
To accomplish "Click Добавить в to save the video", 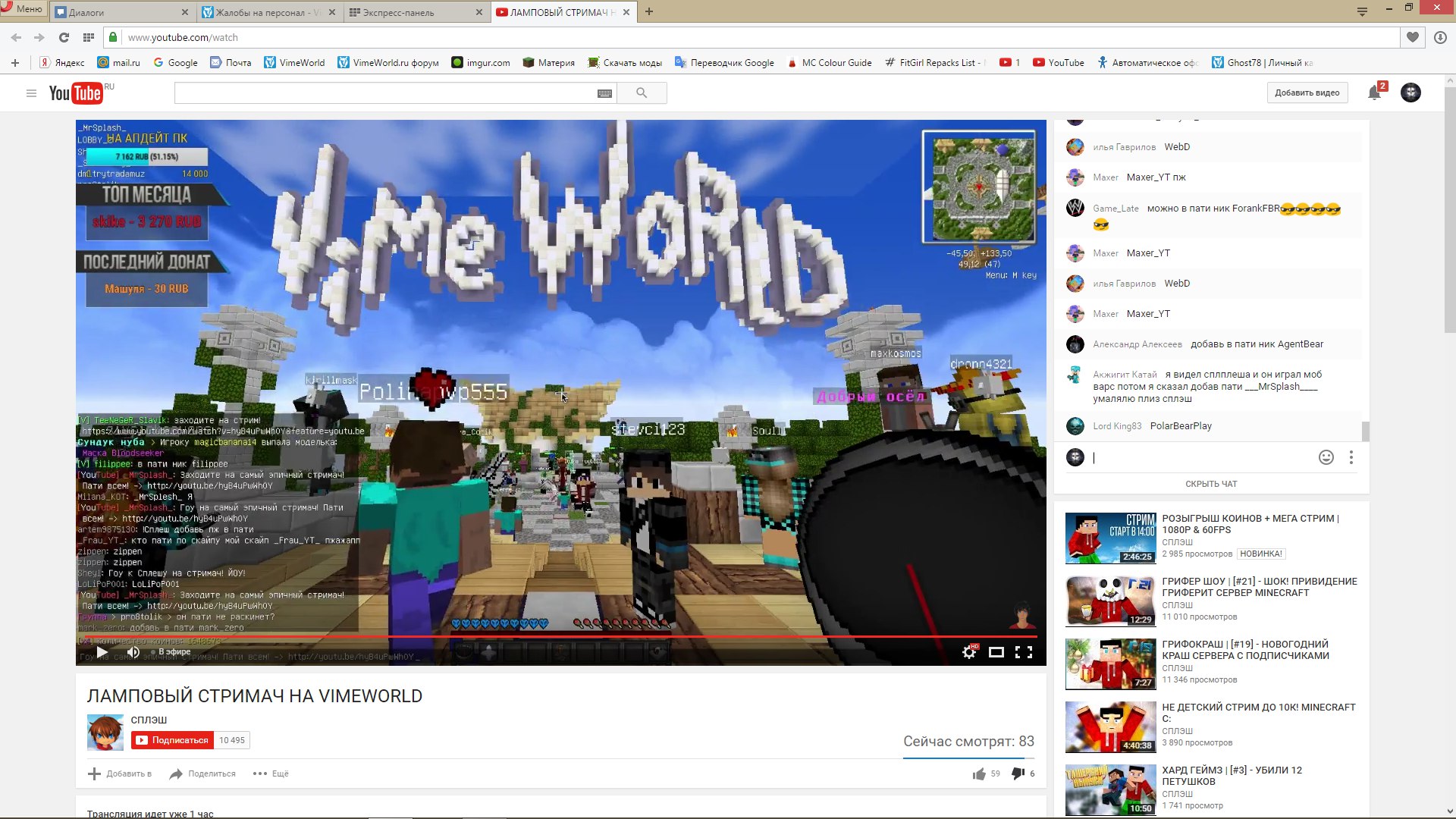I will (x=120, y=773).
